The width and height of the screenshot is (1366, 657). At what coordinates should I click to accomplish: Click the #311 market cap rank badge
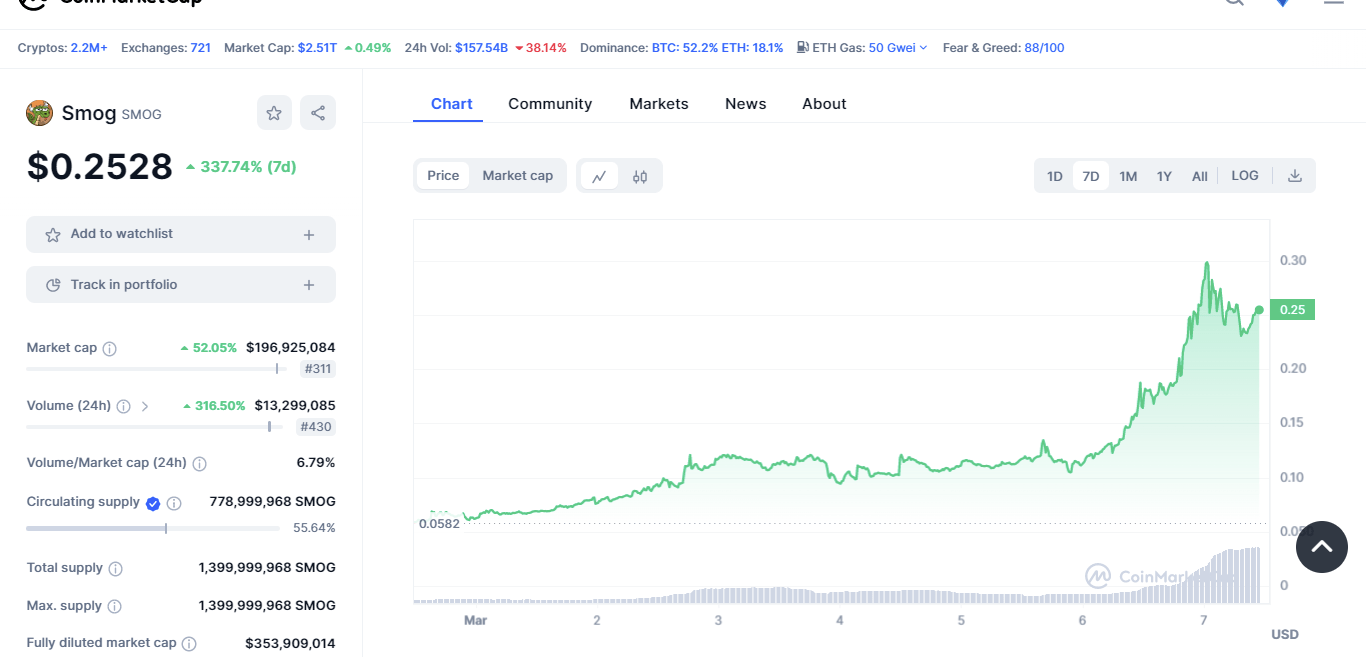317,369
